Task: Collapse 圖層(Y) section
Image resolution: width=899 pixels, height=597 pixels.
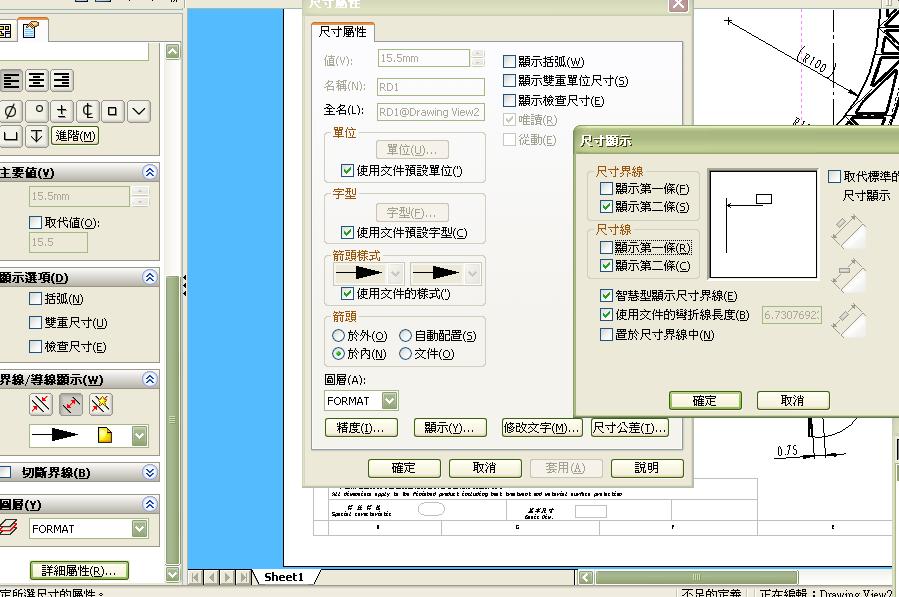Action: [x=150, y=504]
